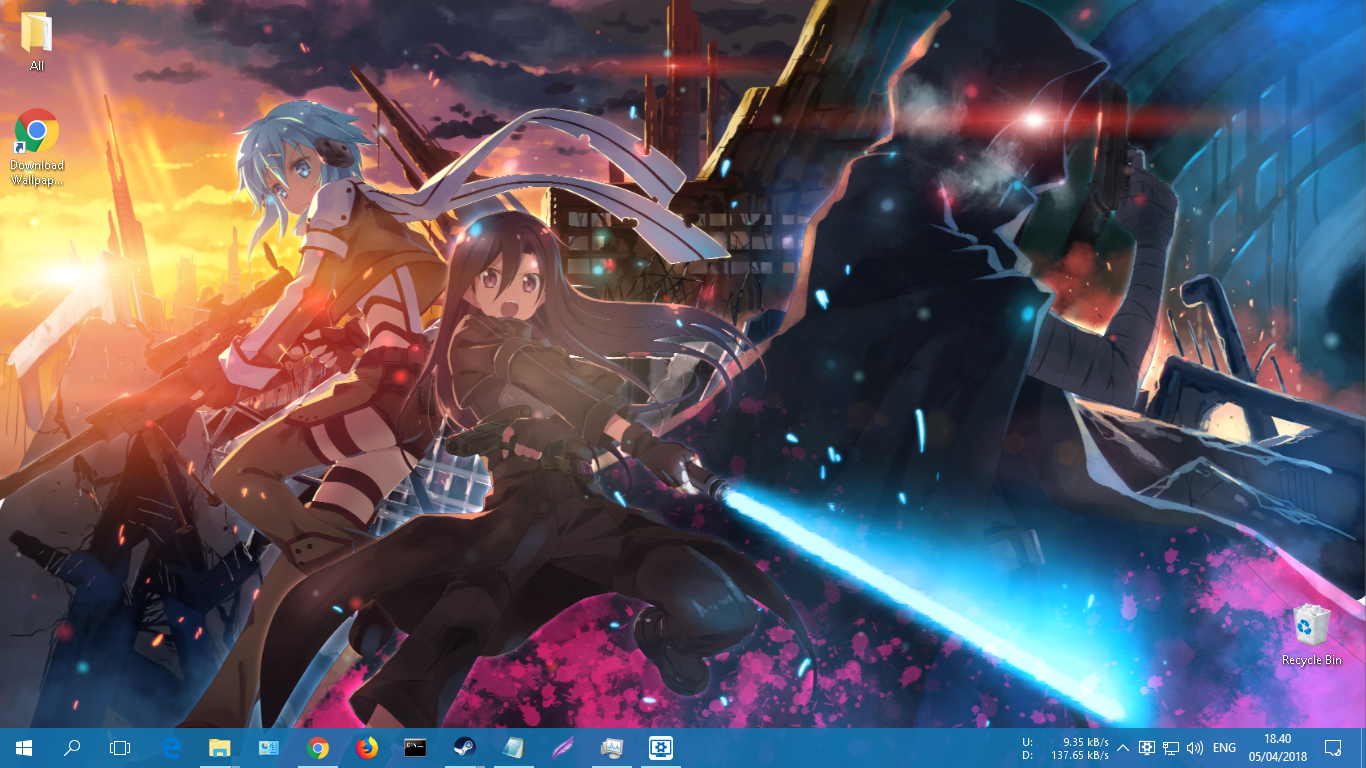Open the network tray icon
Screen dimensions: 1366x768
1171,747
